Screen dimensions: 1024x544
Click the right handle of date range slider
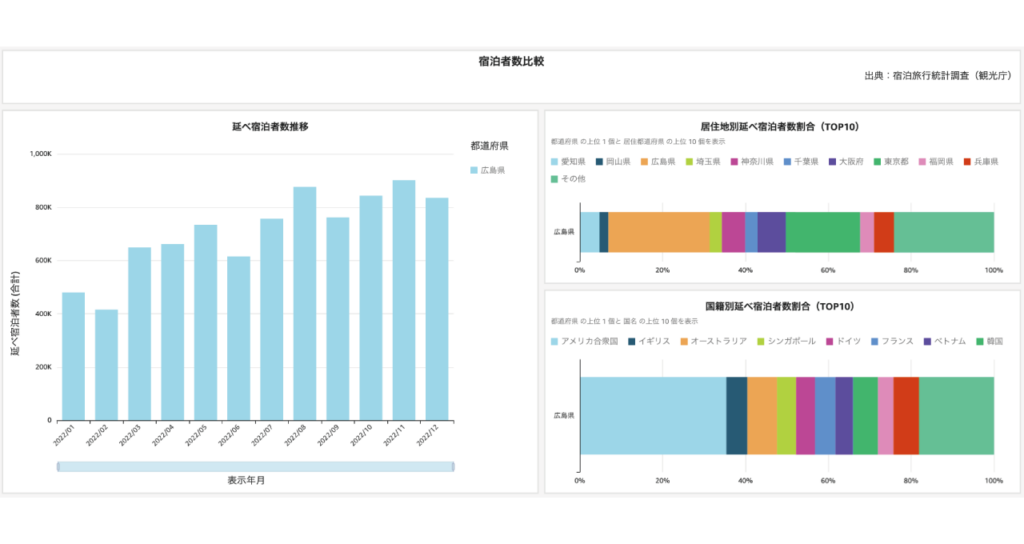pyautogui.click(x=453, y=466)
